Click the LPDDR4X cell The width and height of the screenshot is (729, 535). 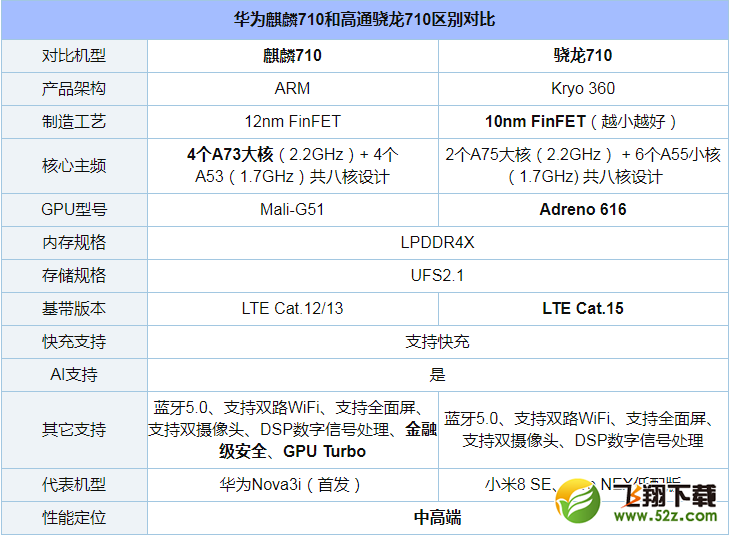pos(437,243)
